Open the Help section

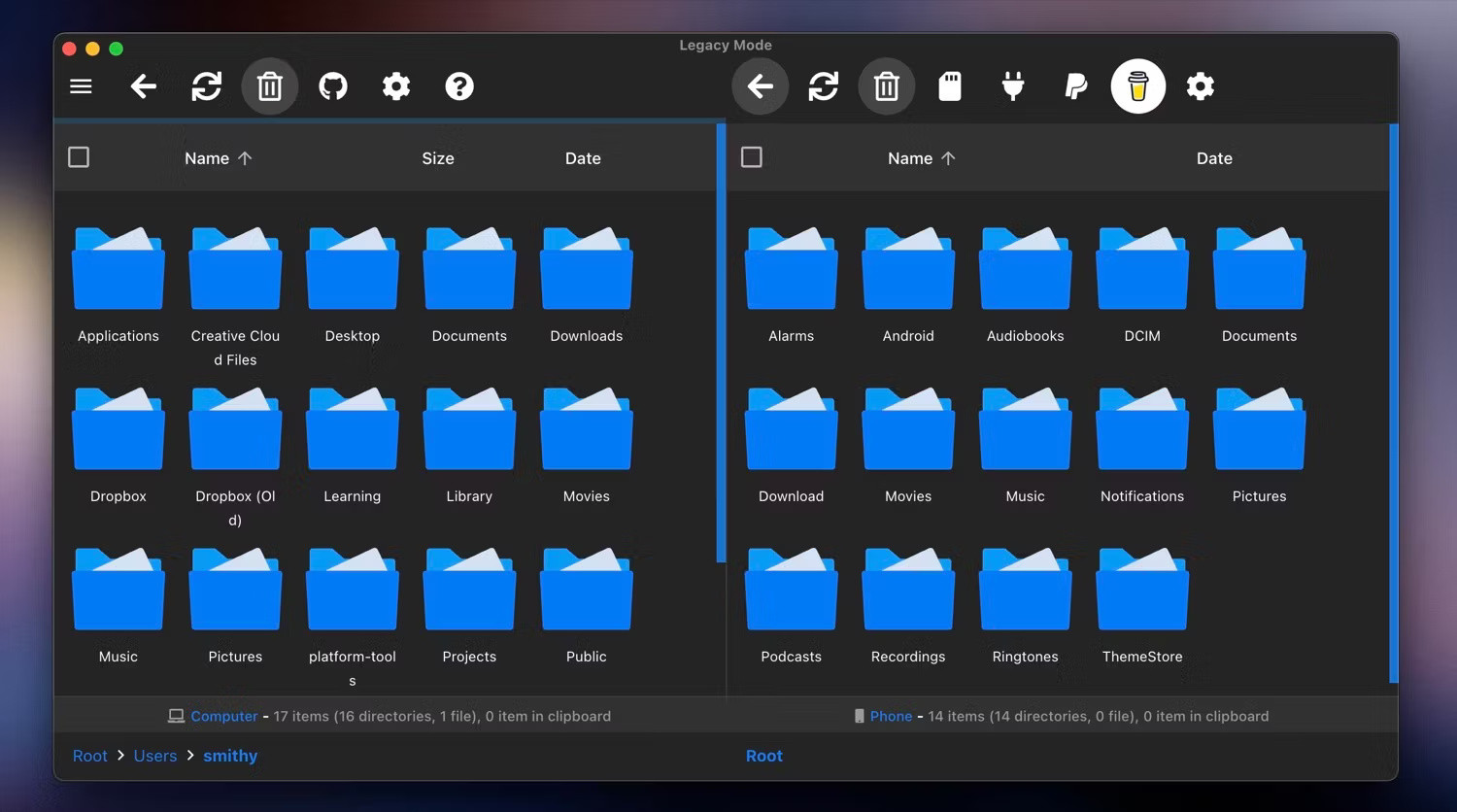coord(459,85)
